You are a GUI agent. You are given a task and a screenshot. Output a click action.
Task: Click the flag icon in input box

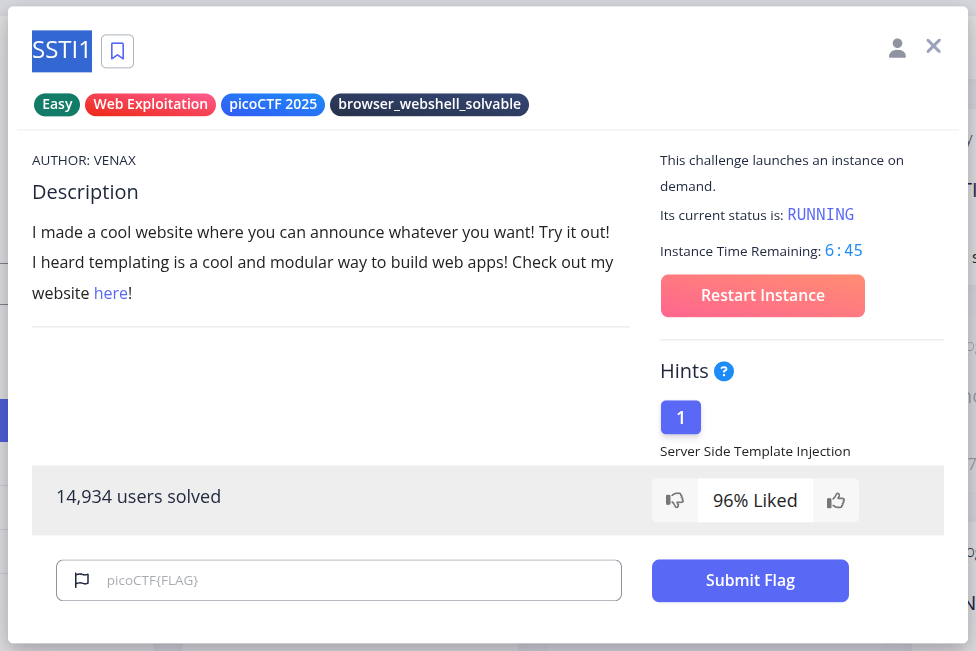point(82,580)
